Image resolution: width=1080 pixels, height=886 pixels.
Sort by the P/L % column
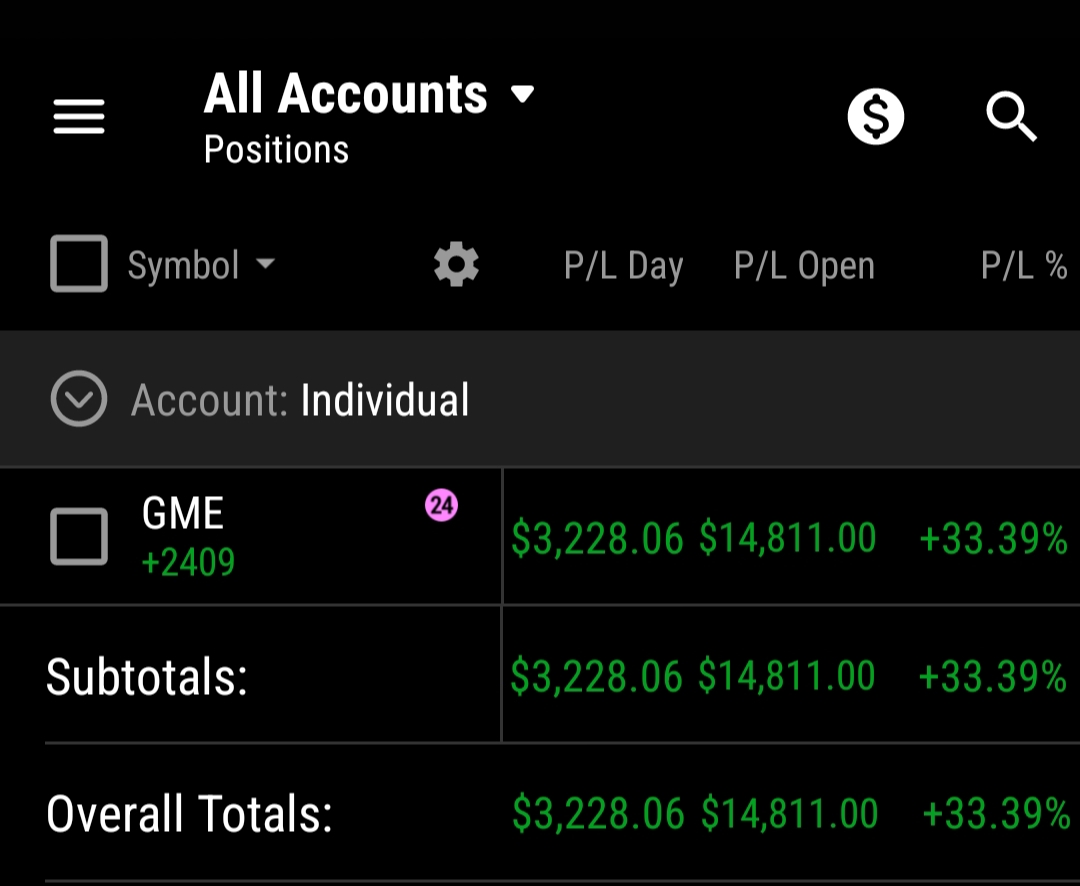tap(1024, 266)
